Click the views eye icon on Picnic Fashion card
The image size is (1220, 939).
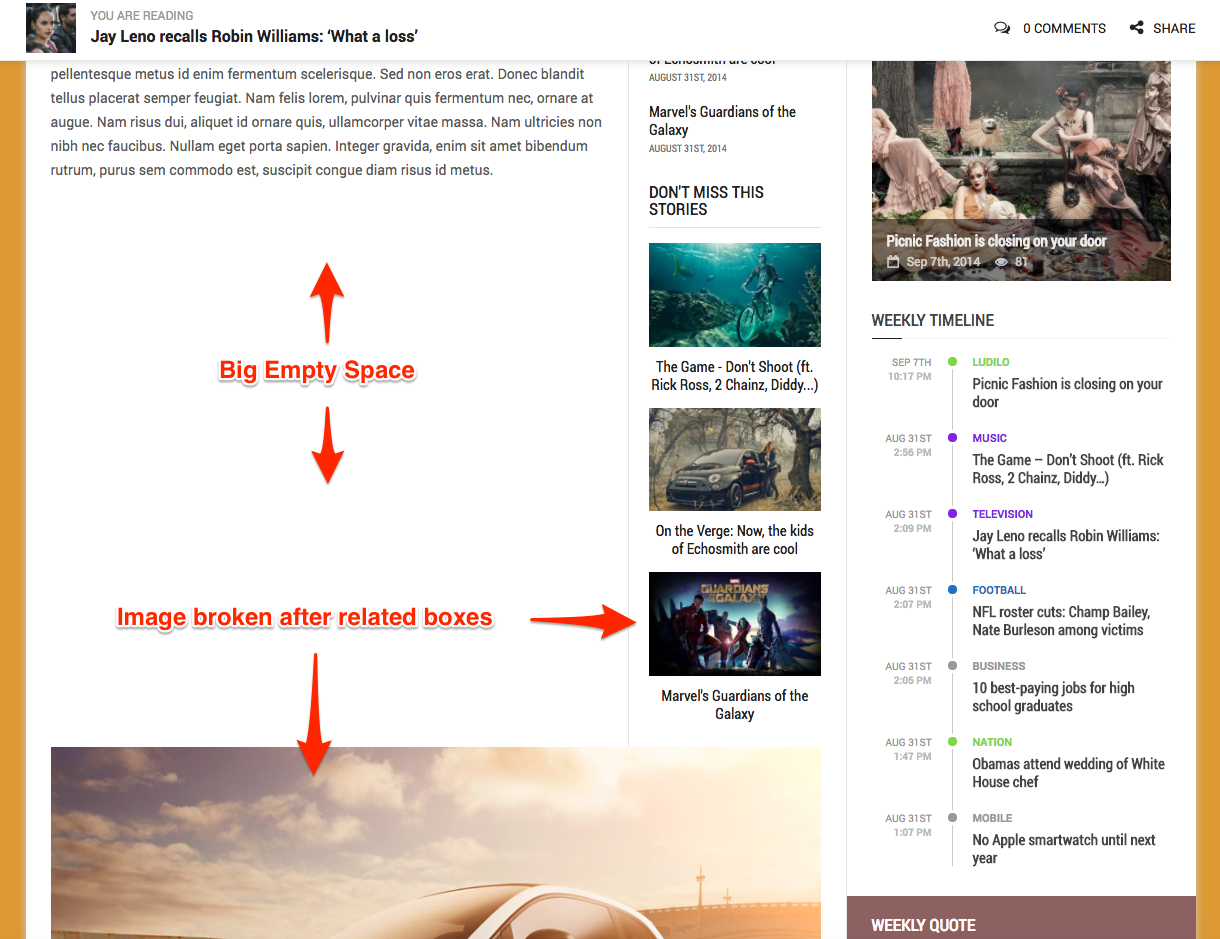tap(1001, 262)
